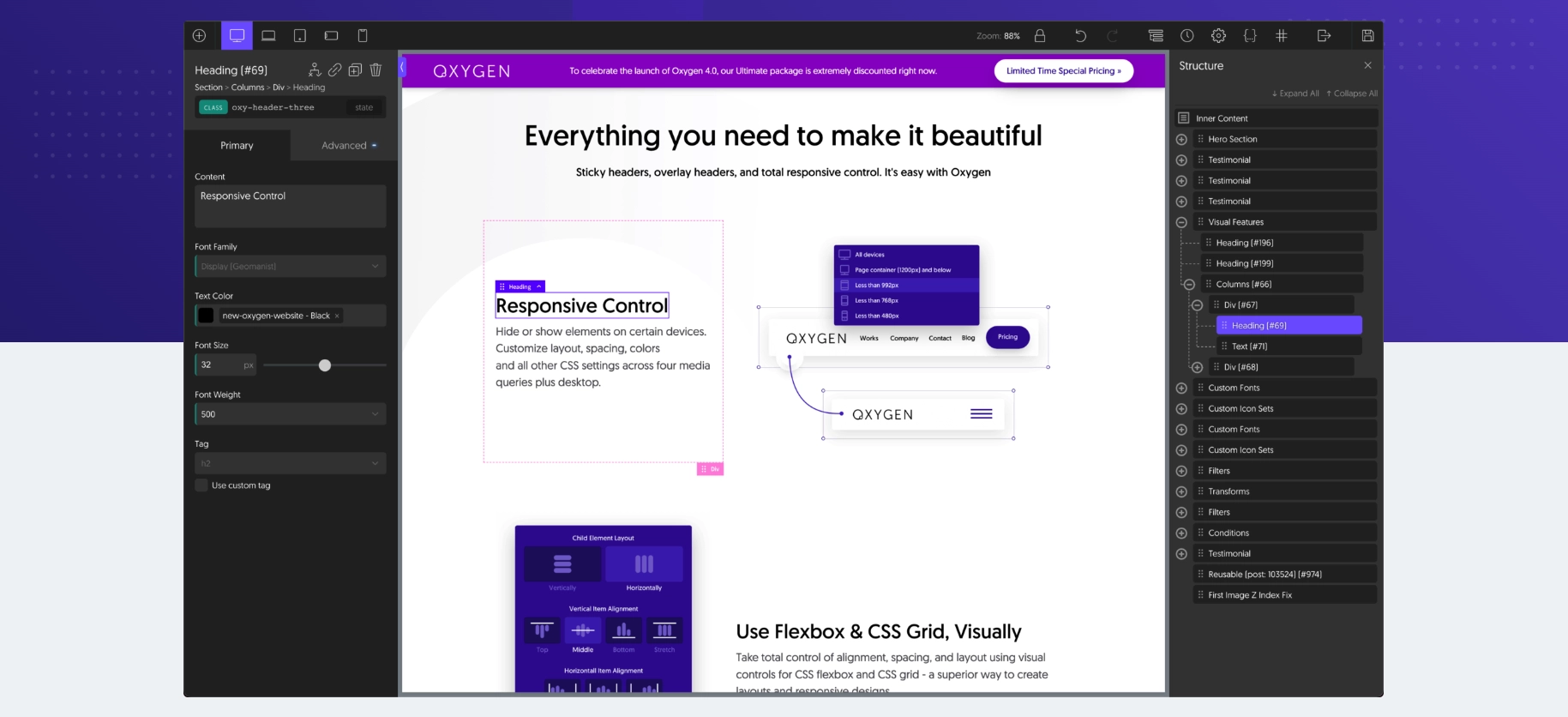Open stylesheets curly-braces icon
Screen dimensions: 1568x717
[x=1250, y=35]
